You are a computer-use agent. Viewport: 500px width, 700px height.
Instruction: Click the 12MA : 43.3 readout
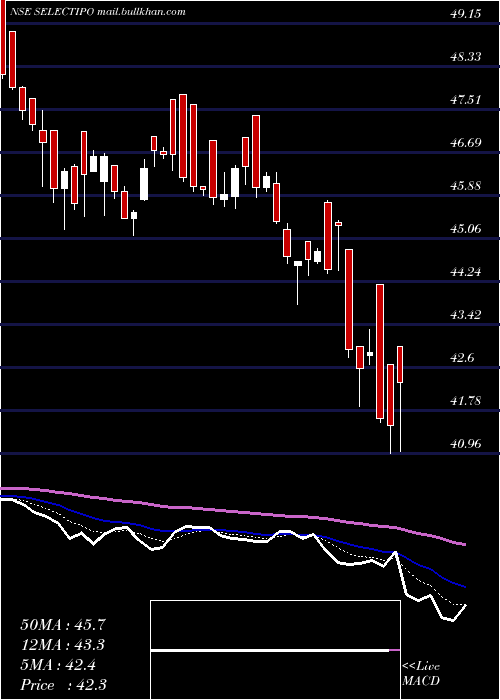63,645
